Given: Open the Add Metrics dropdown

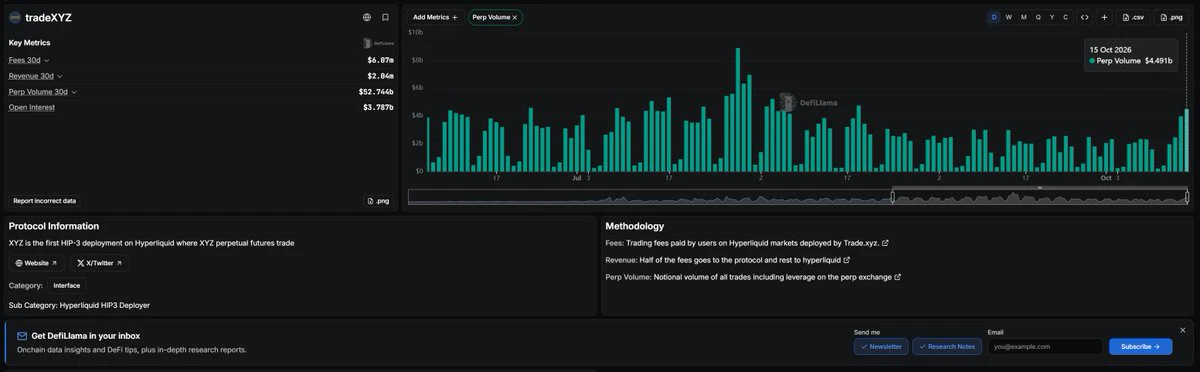Looking at the screenshot, I should pos(435,17).
